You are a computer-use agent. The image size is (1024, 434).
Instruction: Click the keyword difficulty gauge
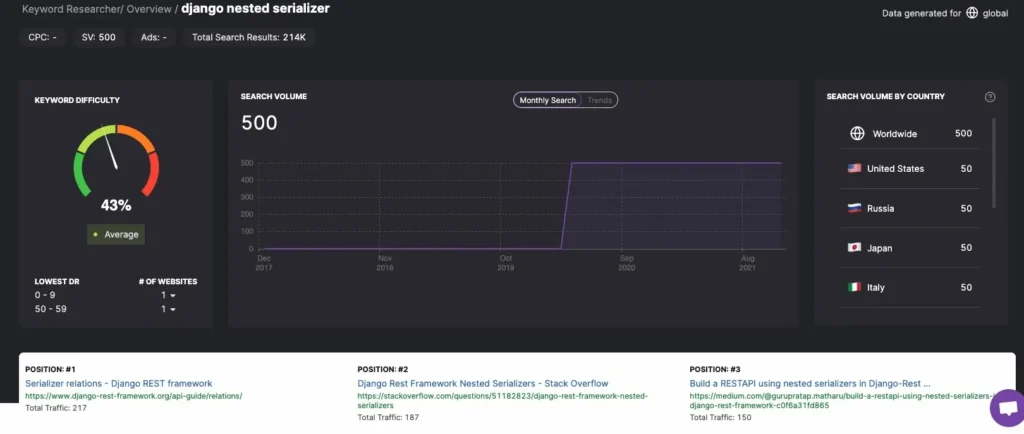pos(116,160)
